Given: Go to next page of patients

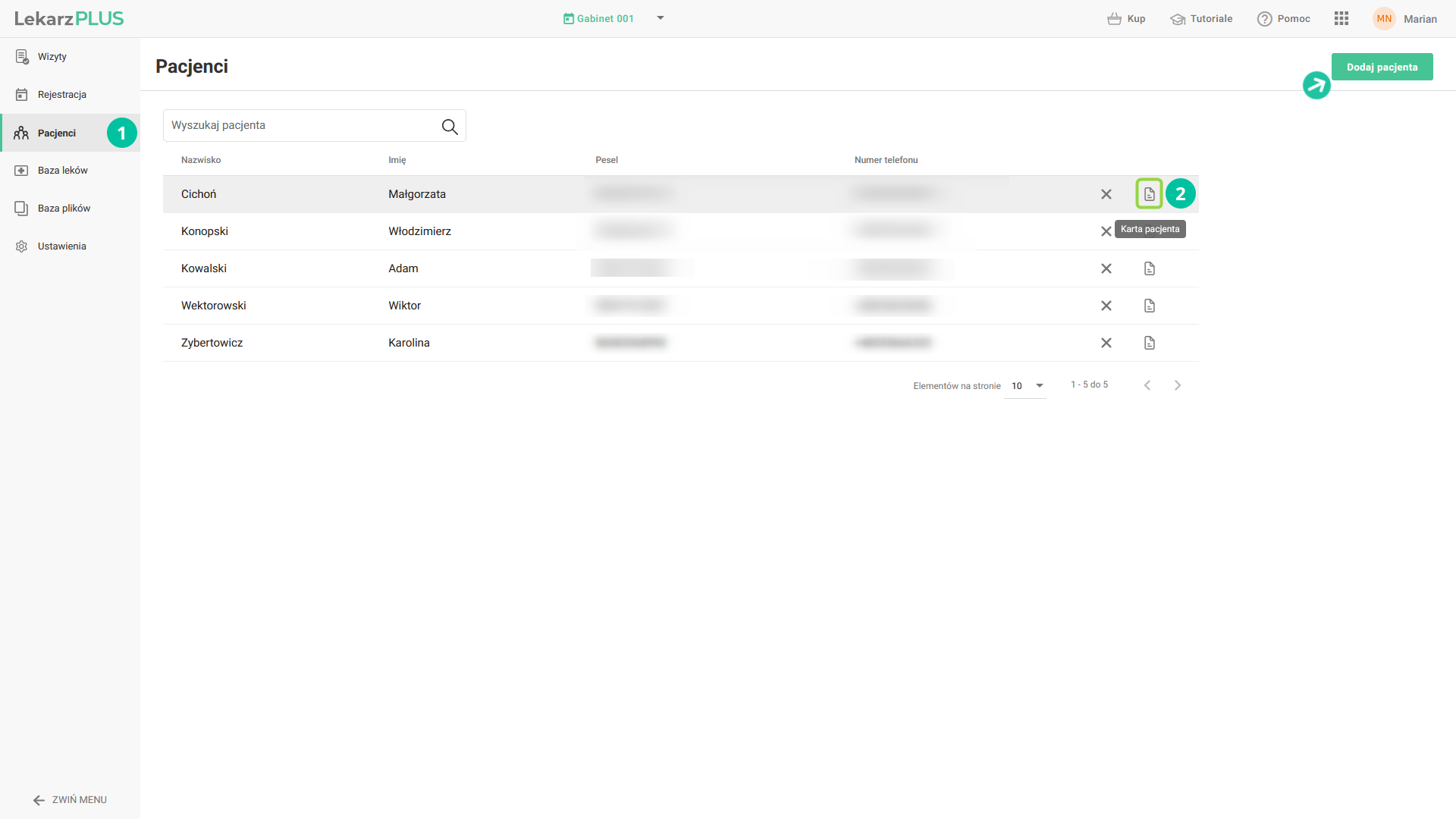Looking at the screenshot, I should pos(1177,385).
